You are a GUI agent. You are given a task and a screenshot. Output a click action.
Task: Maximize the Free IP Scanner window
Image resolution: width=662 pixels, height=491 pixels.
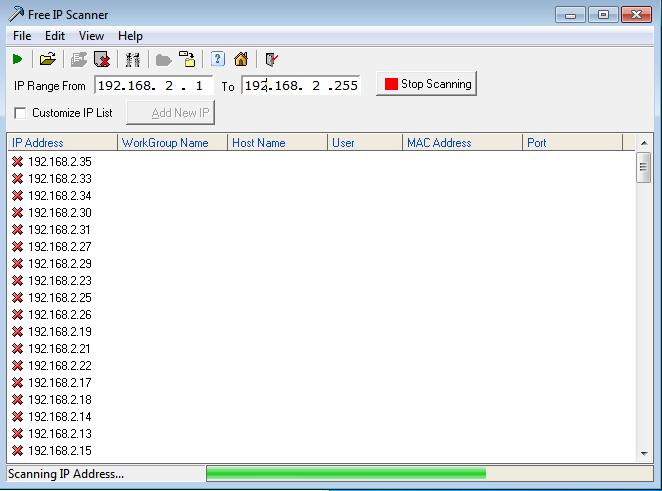pos(603,15)
